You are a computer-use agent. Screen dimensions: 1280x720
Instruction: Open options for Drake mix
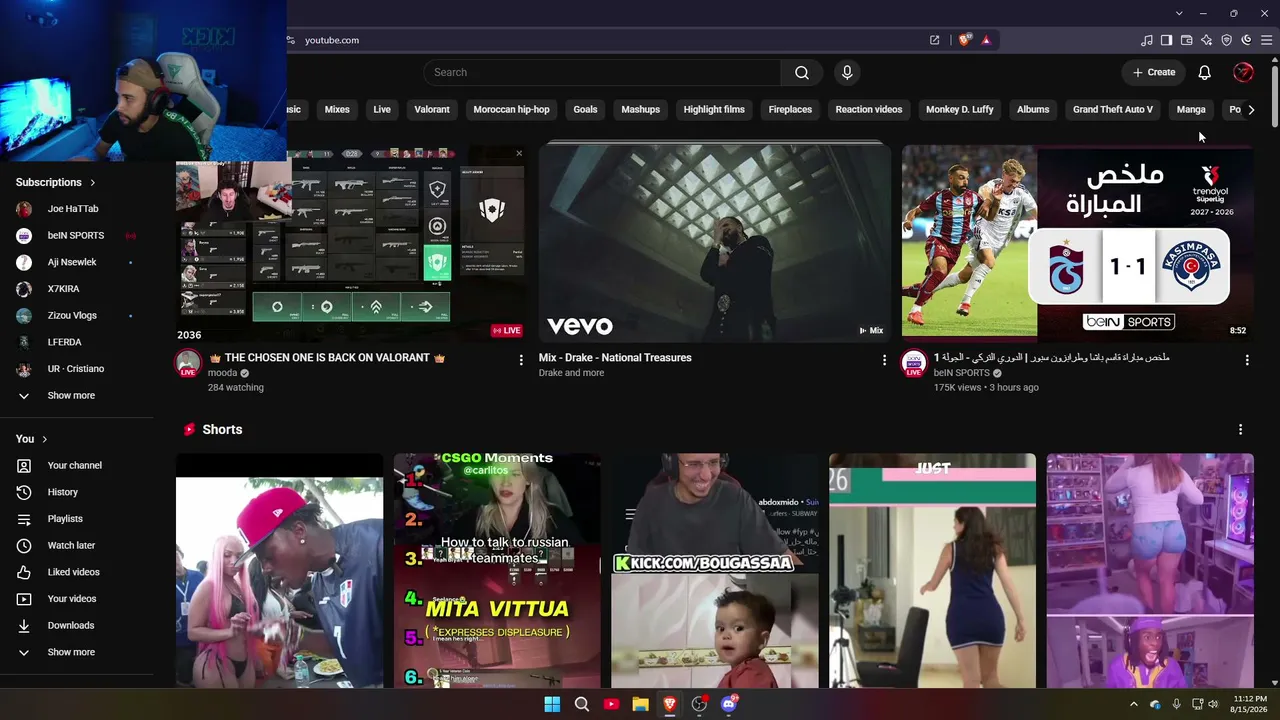coord(883,360)
